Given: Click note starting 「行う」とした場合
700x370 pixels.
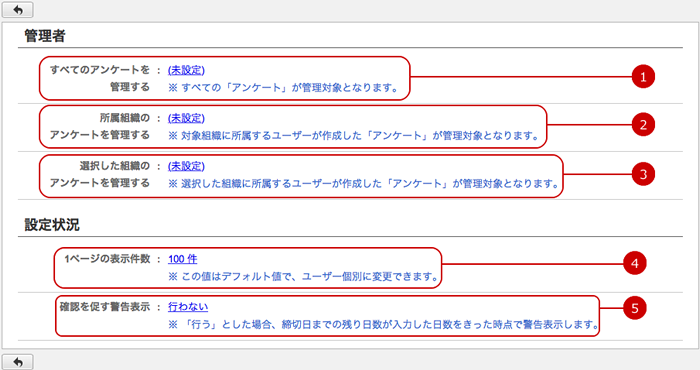Looking at the screenshot, I should tap(383, 324).
